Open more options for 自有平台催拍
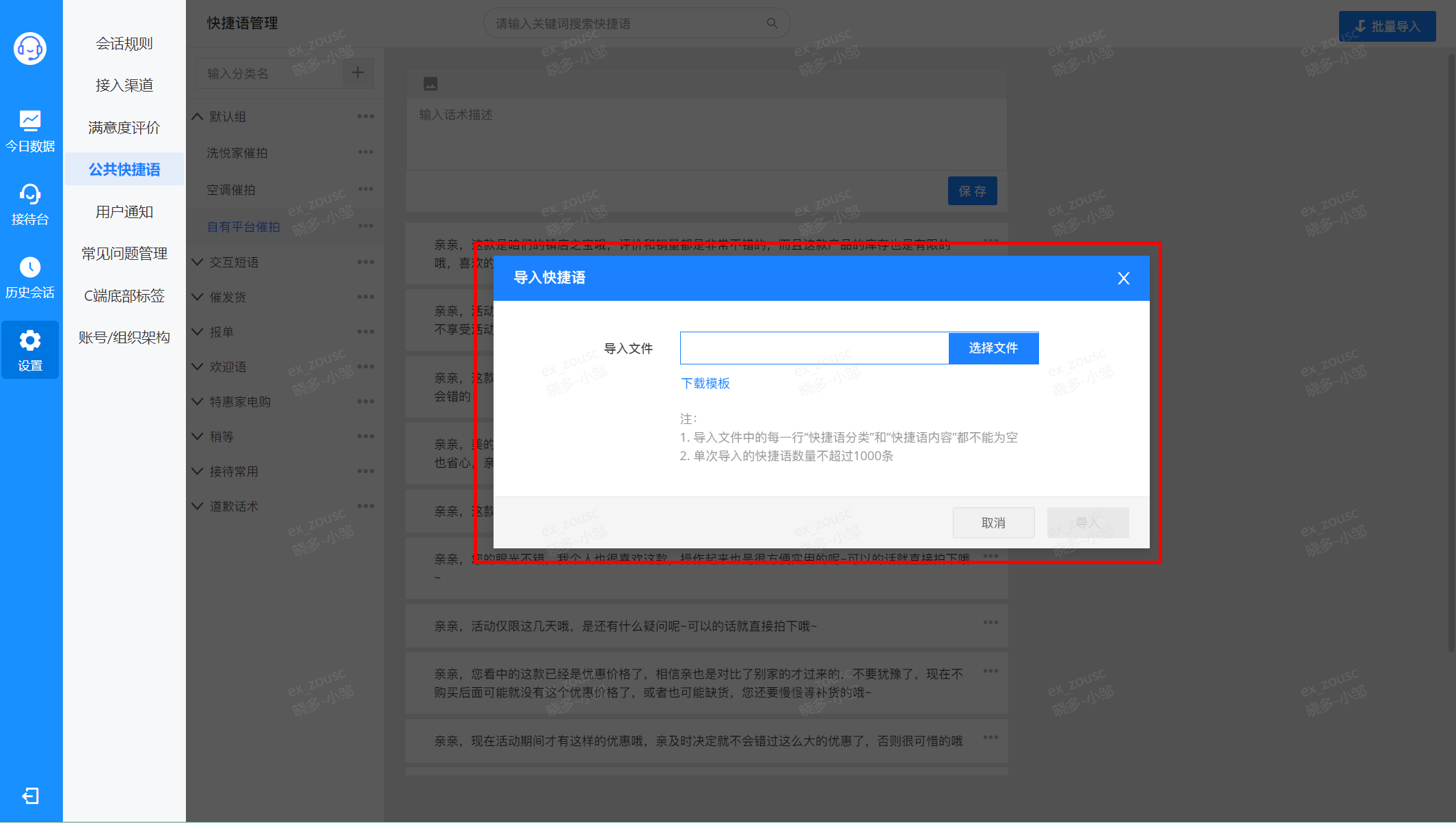 365,226
